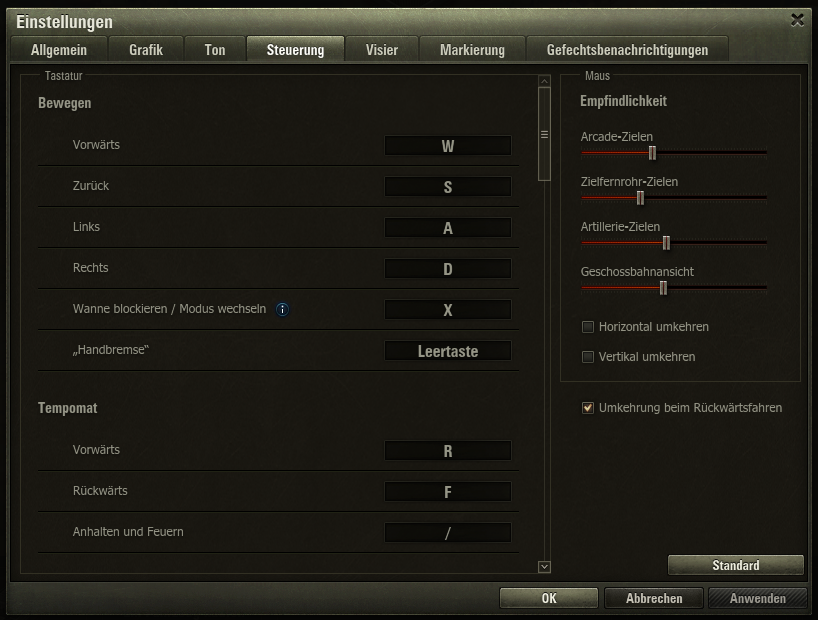Image resolution: width=818 pixels, height=620 pixels.
Task: Click the info icon next to Wanne blockieren
Action: click(x=282, y=309)
